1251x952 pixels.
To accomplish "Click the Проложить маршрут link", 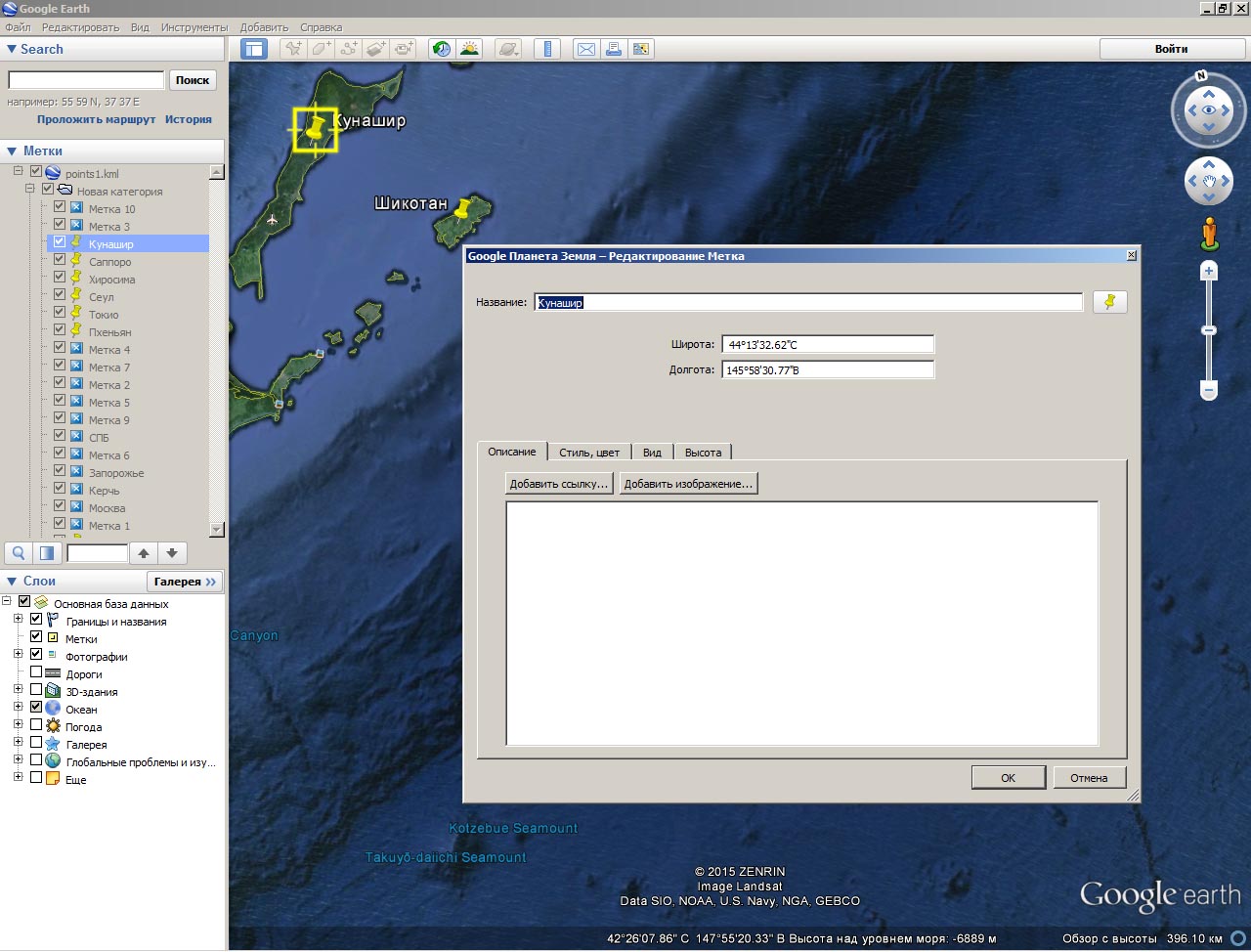I will 96,119.
